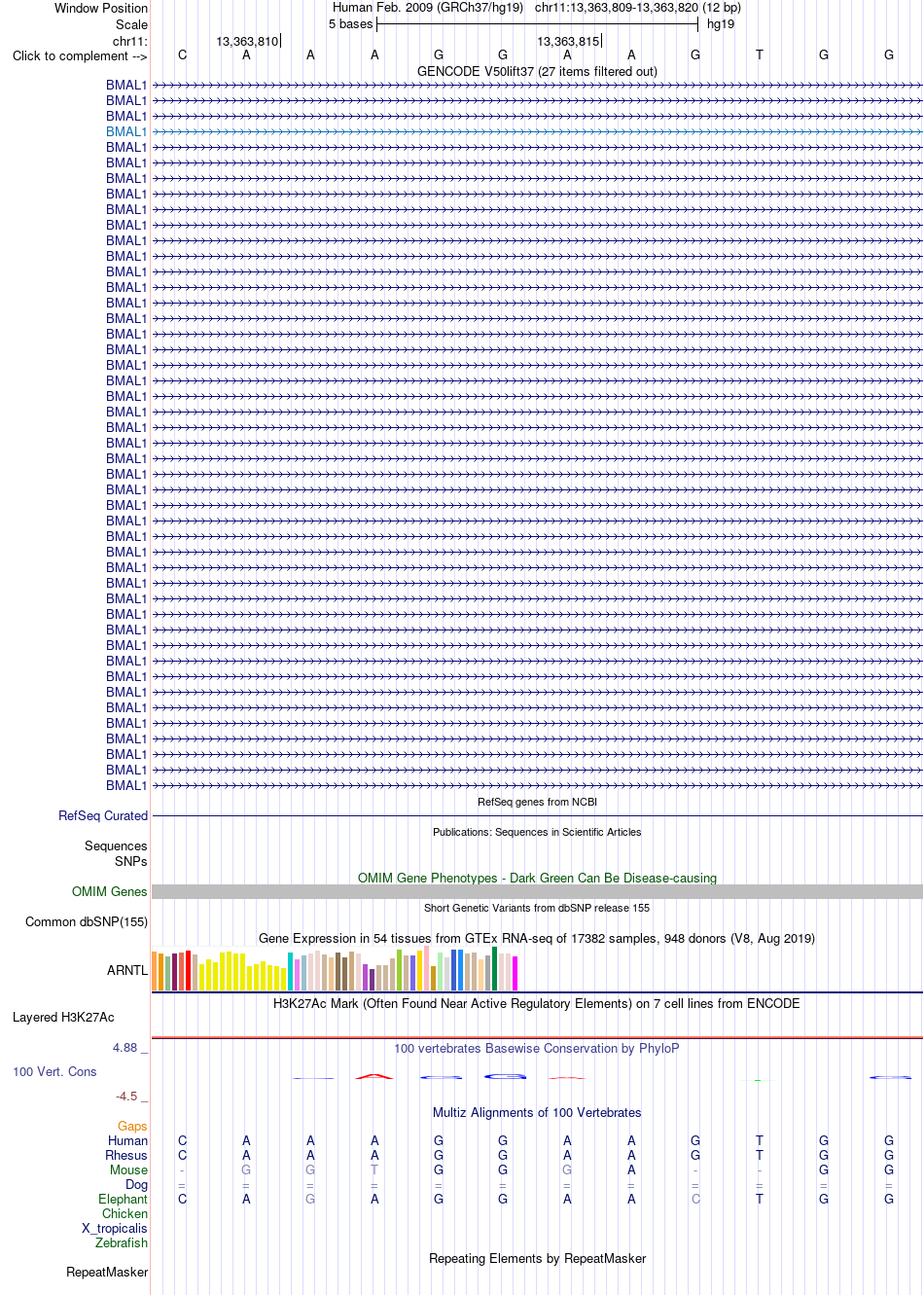Open the RefSeq Curated track label

[x=103, y=815]
